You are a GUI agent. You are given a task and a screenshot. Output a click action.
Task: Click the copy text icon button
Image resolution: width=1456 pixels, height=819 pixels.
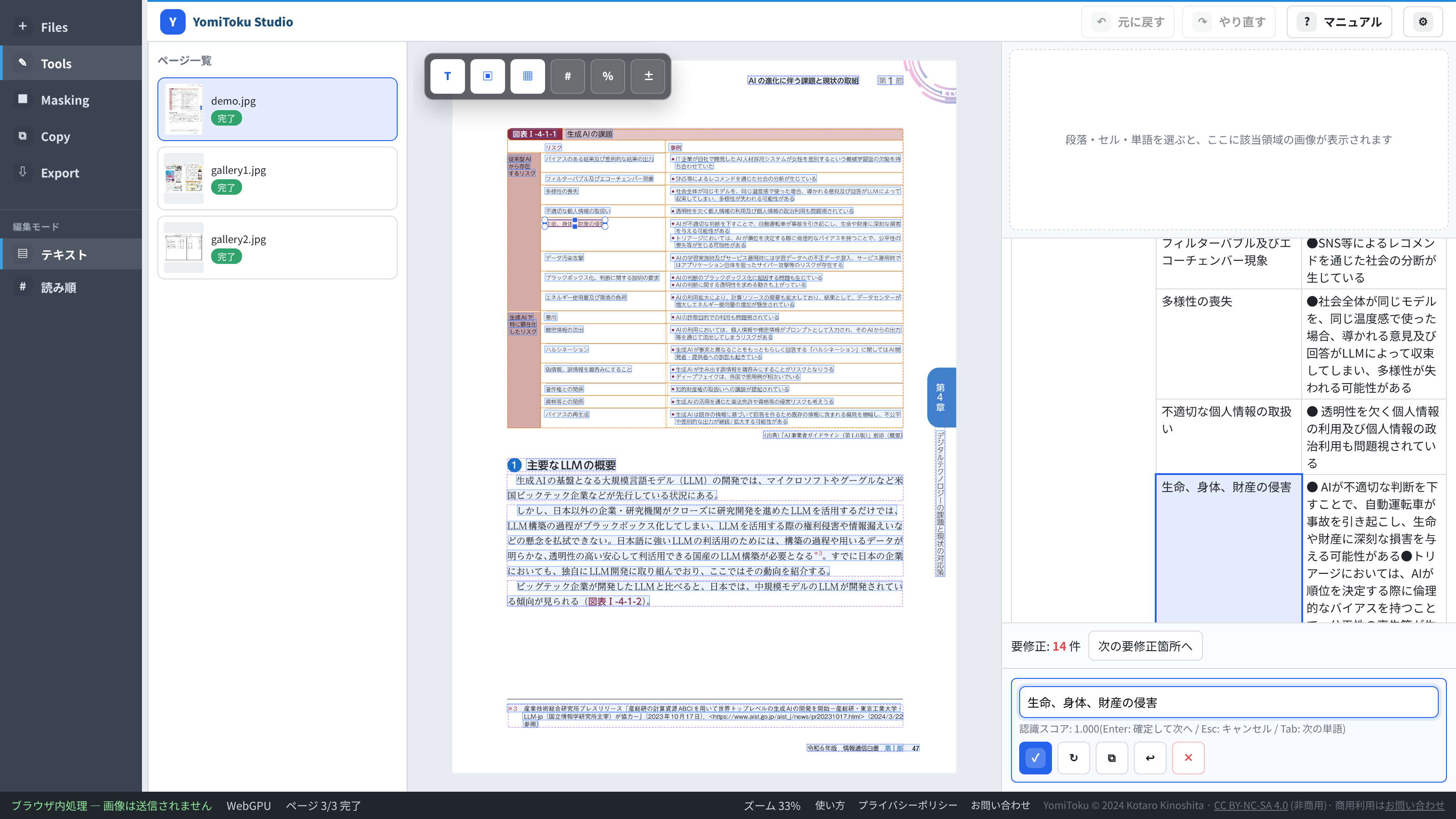(x=1111, y=758)
